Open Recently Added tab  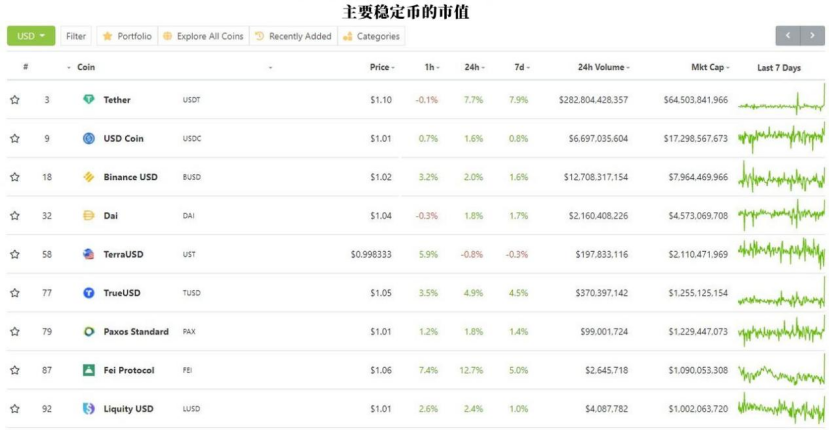point(293,36)
